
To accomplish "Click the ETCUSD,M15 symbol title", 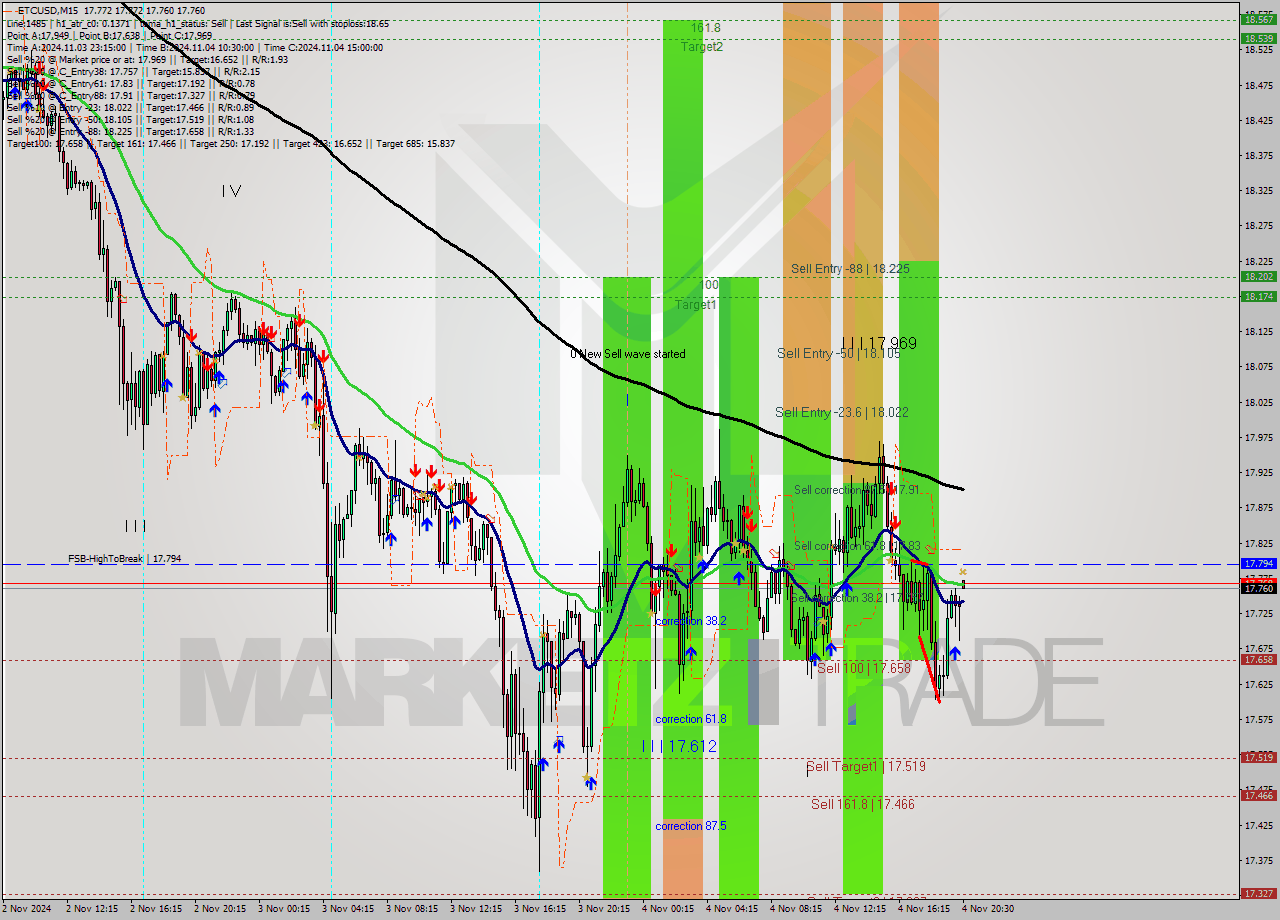I will (48, 11).
